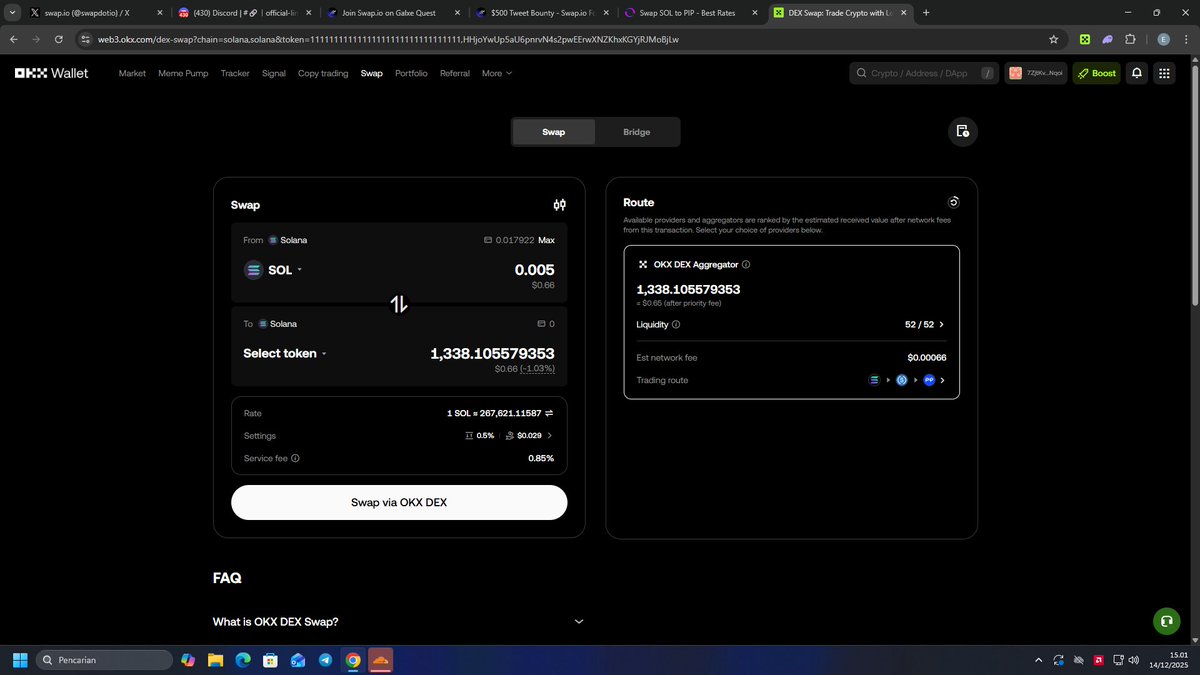Bookmark this page star icon

coord(1054,40)
